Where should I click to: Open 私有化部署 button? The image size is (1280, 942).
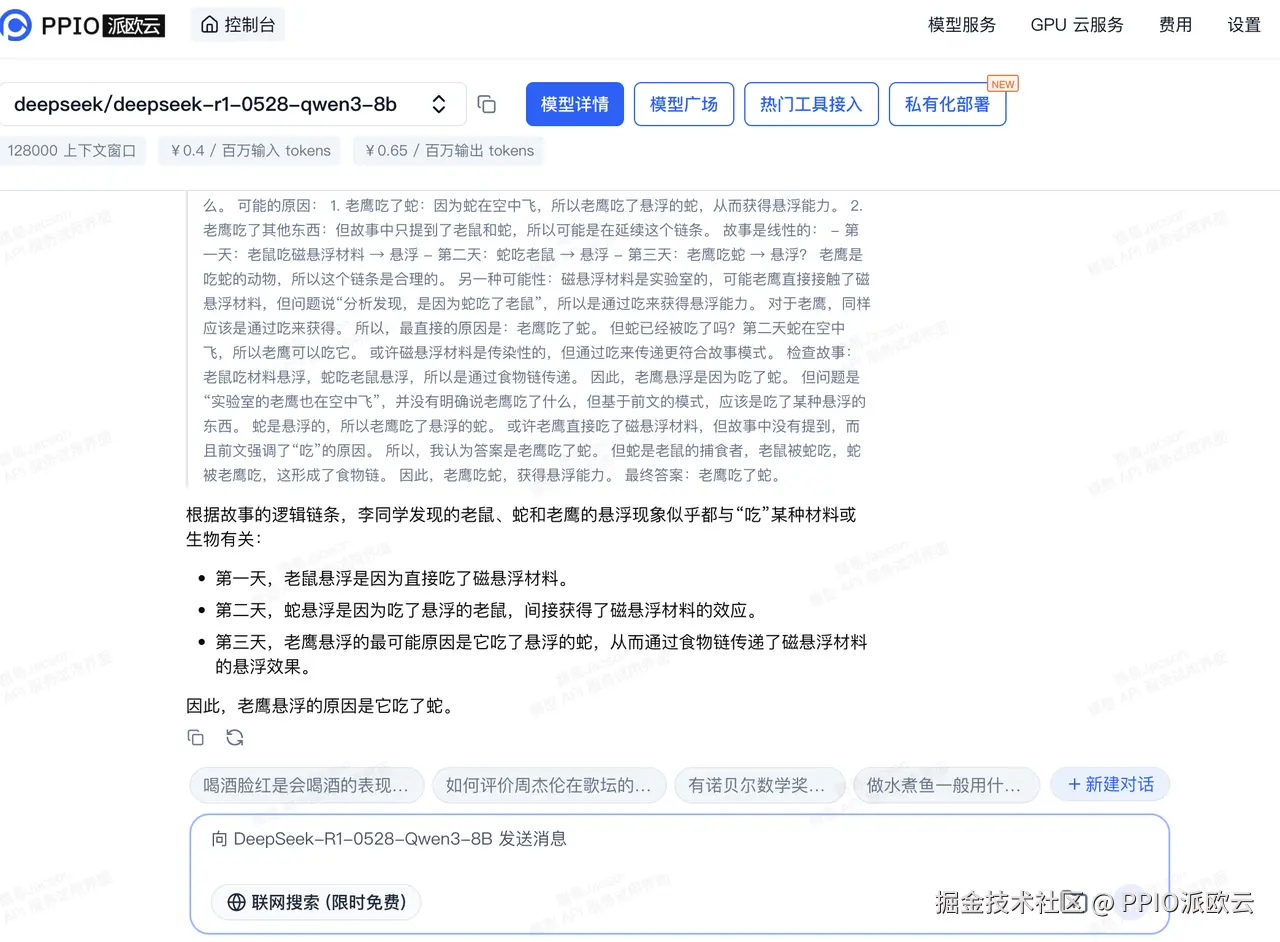pos(947,104)
